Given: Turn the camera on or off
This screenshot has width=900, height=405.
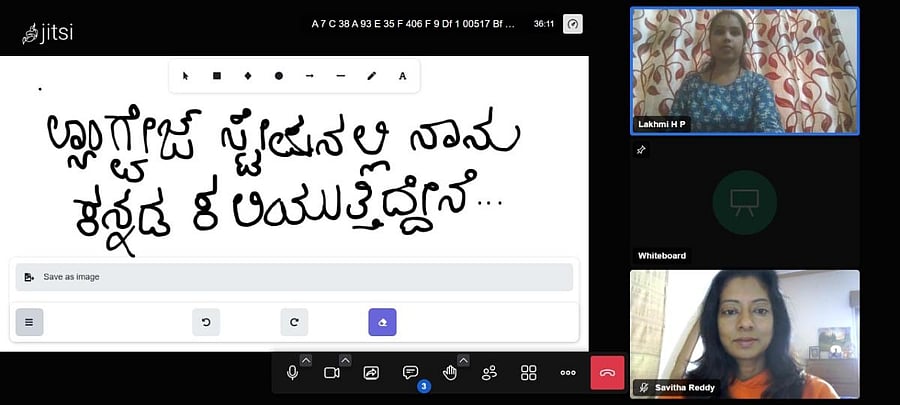Looking at the screenshot, I should pyautogui.click(x=331, y=373).
